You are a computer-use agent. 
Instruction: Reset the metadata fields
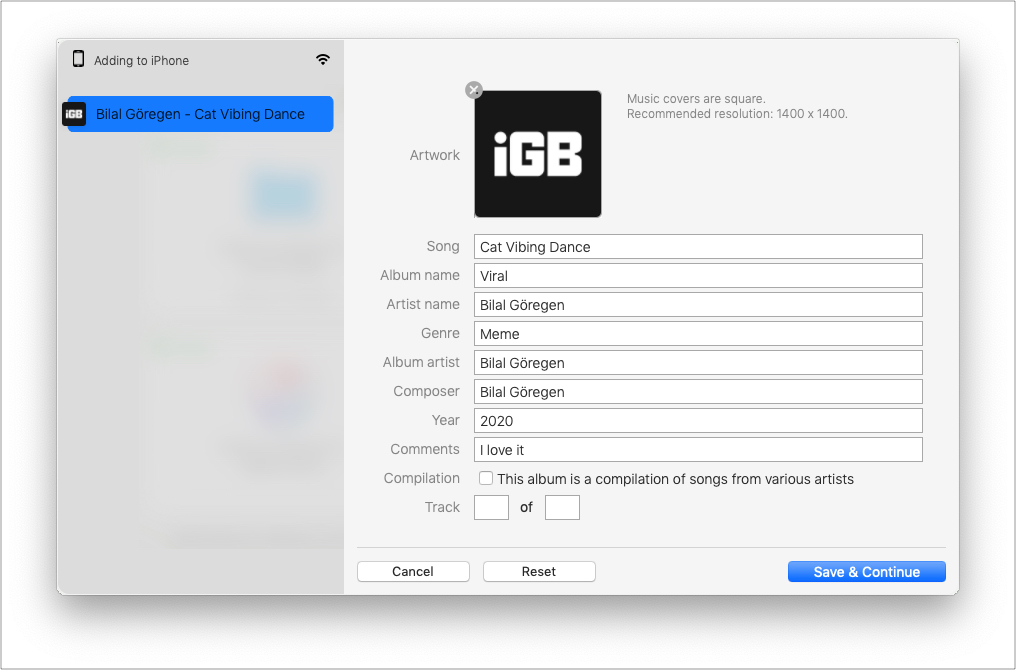point(538,572)
